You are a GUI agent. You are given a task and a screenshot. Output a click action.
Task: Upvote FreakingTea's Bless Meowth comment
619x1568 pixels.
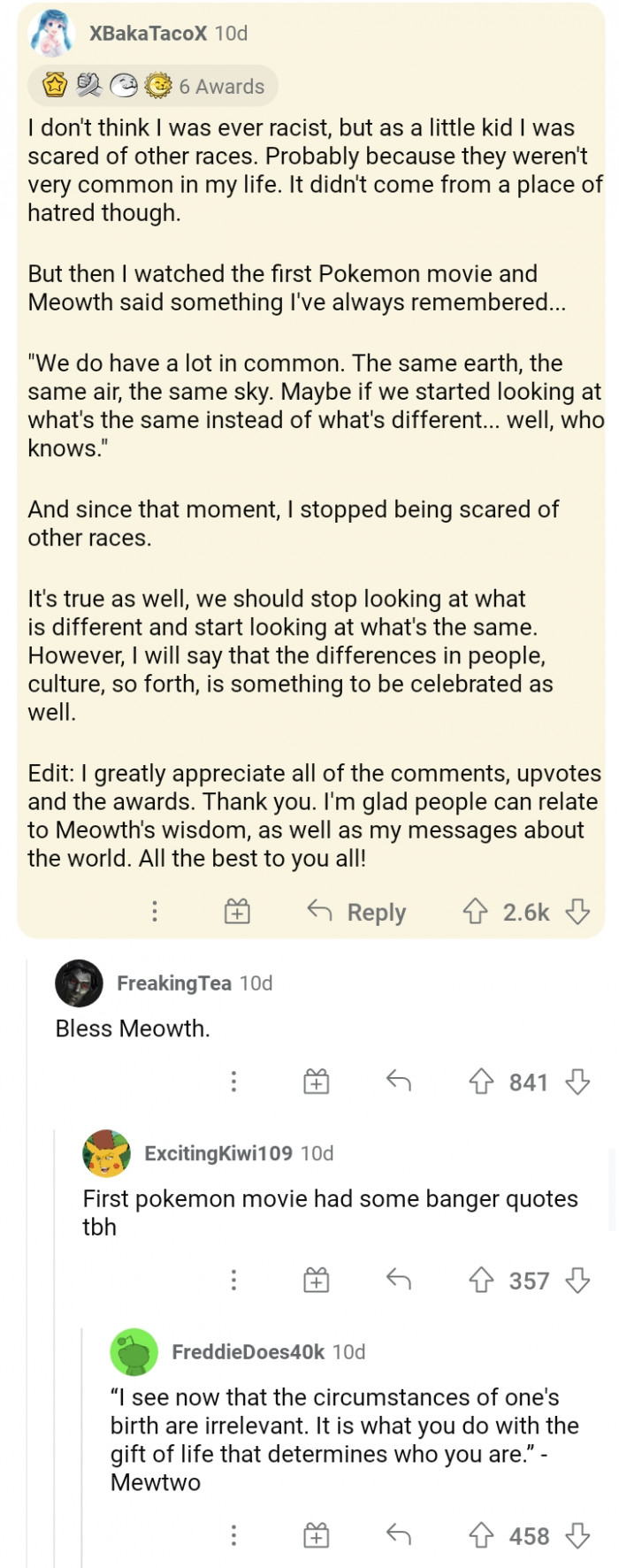(481, 1082)
